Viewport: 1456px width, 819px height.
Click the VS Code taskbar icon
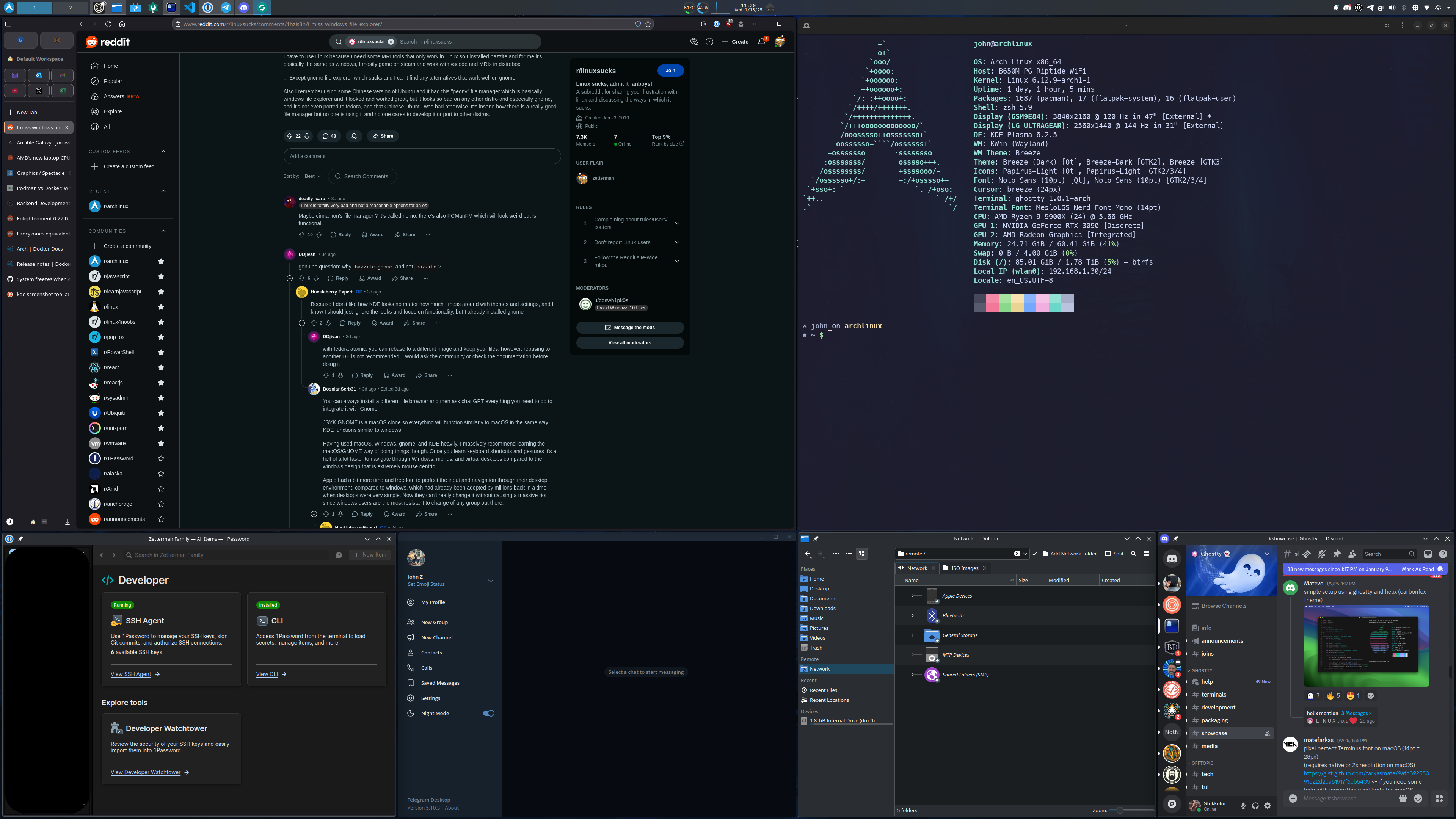coord(189,8)
